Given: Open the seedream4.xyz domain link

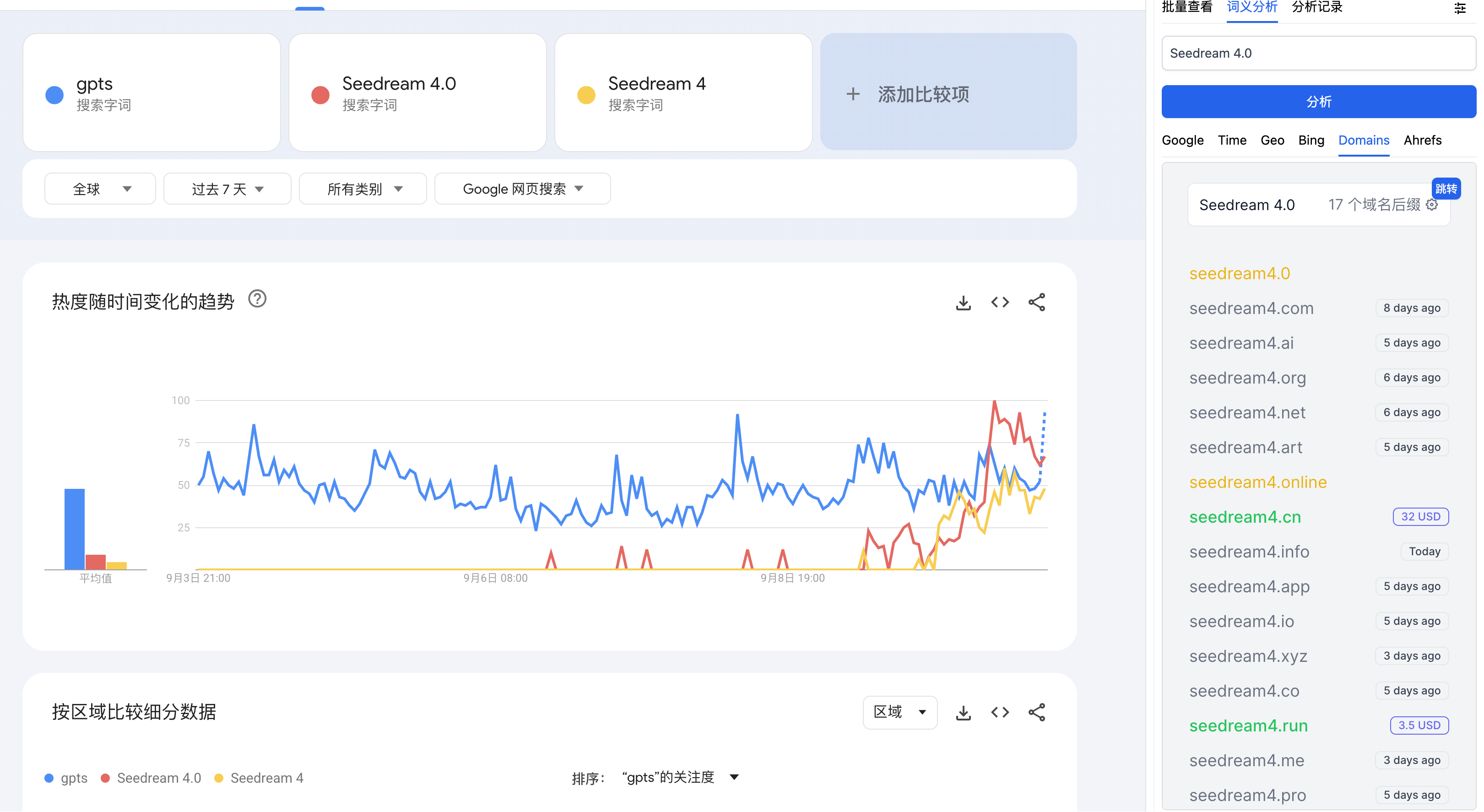Looking at the screenshot, I should 1248,656.
